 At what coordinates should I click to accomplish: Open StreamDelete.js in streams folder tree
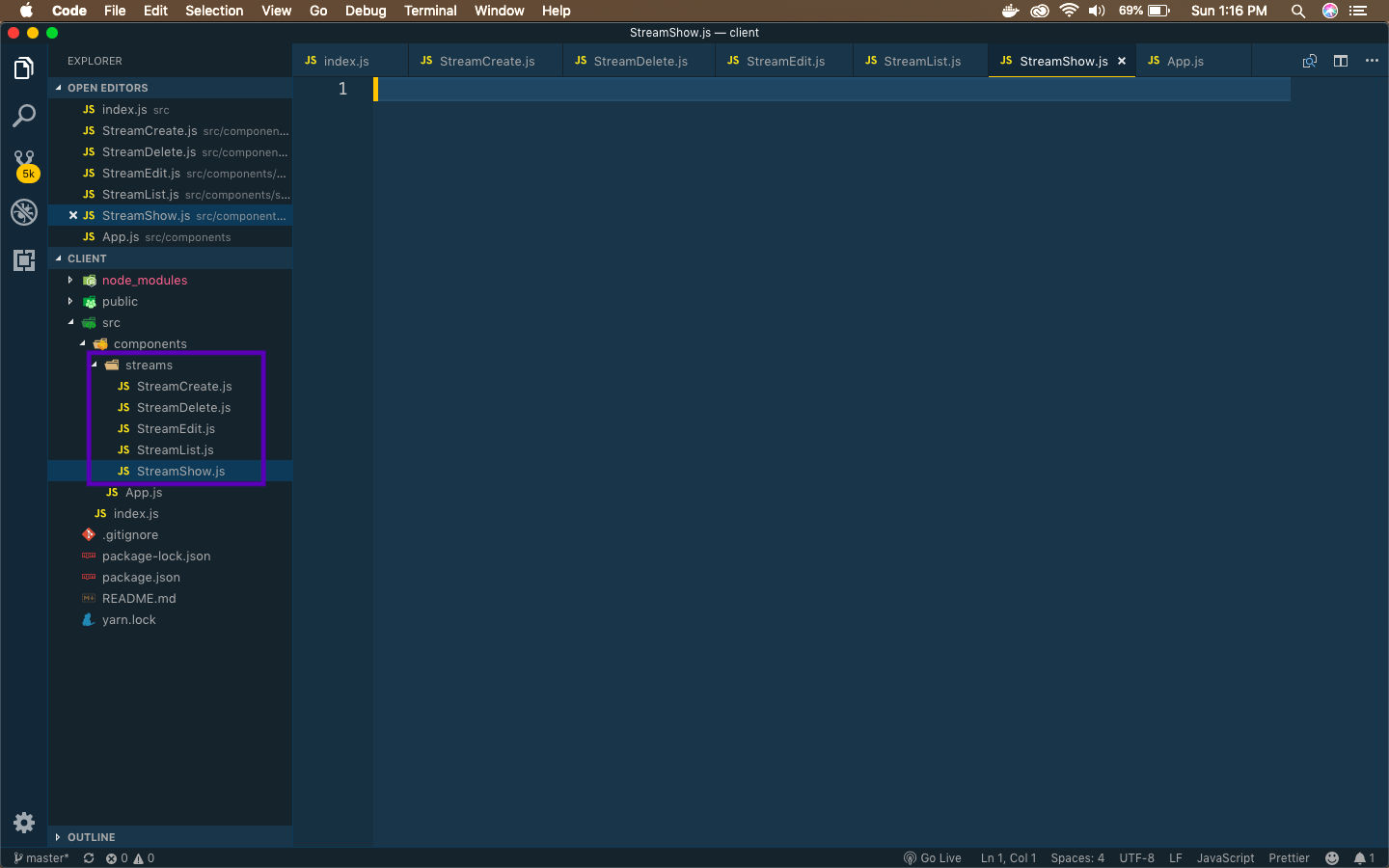pos(170,407)
